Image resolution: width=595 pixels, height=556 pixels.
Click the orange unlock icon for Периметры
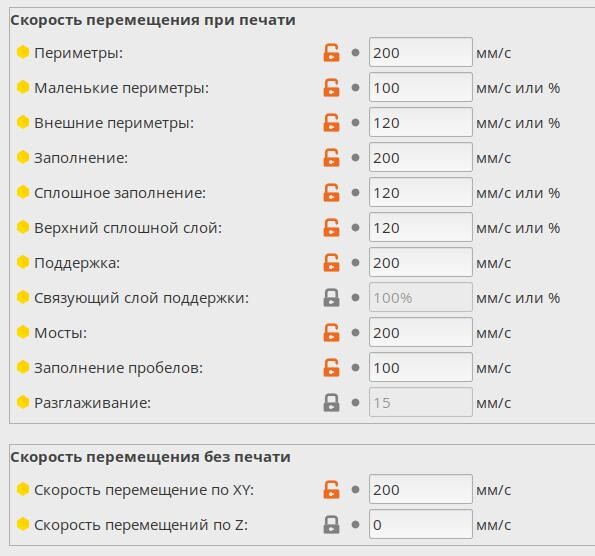tap(331, 53)
